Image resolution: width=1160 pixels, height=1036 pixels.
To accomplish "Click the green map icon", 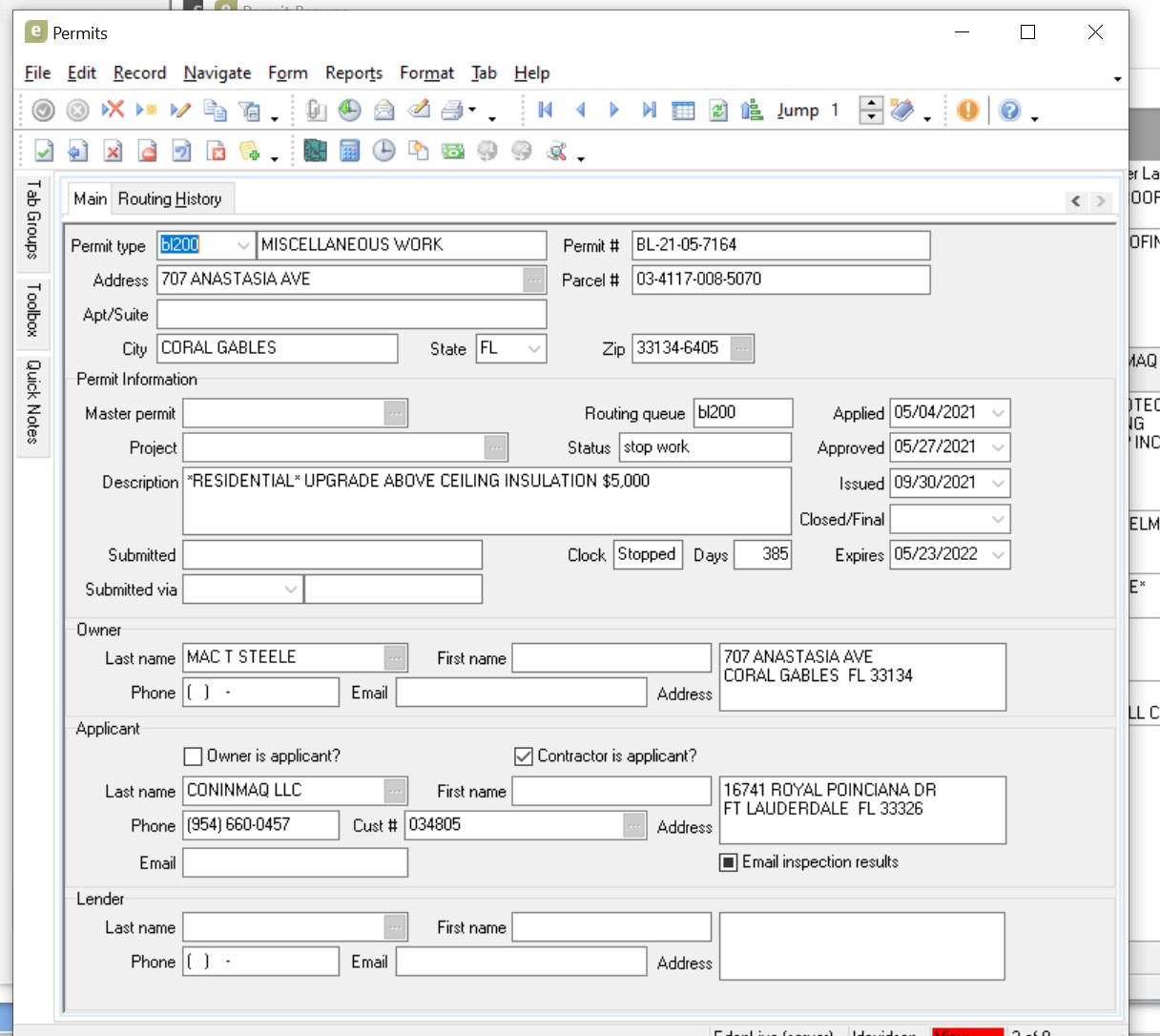I will [x=315, y=151].
